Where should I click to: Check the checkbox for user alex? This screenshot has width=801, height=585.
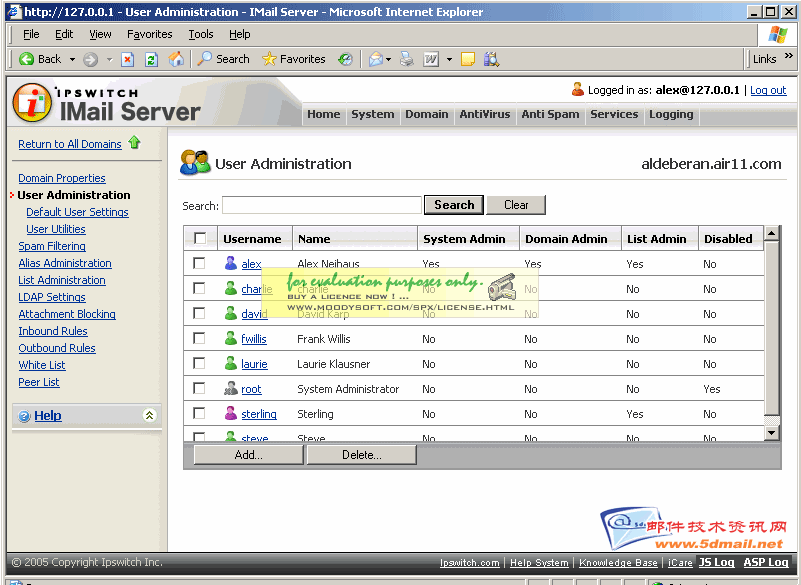pos(200,264)
